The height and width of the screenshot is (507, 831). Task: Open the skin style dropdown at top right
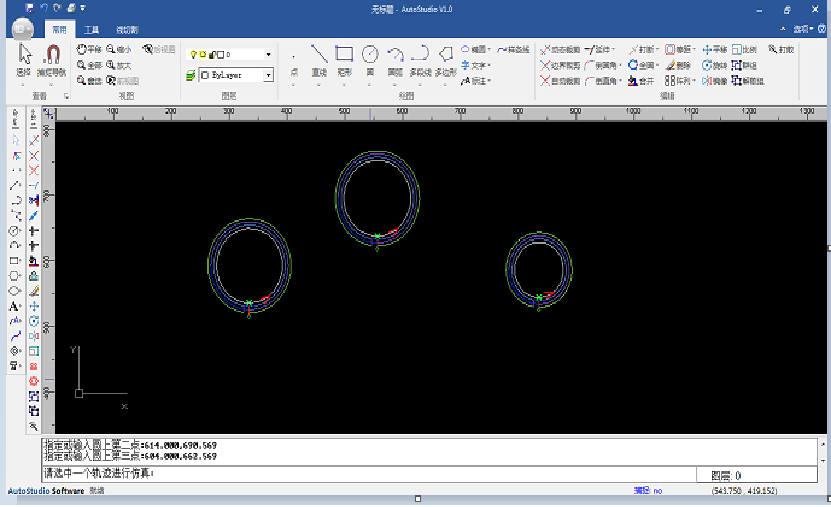[803, 29]
